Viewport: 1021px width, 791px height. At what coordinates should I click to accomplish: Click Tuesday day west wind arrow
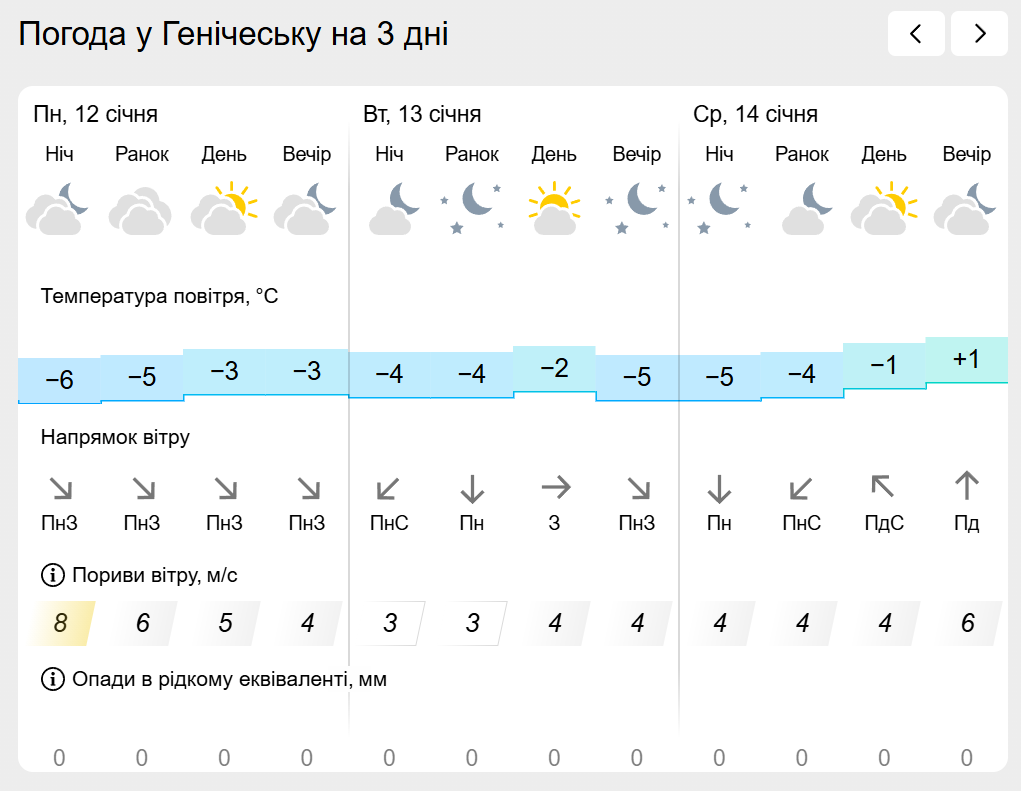pos(555,488)
